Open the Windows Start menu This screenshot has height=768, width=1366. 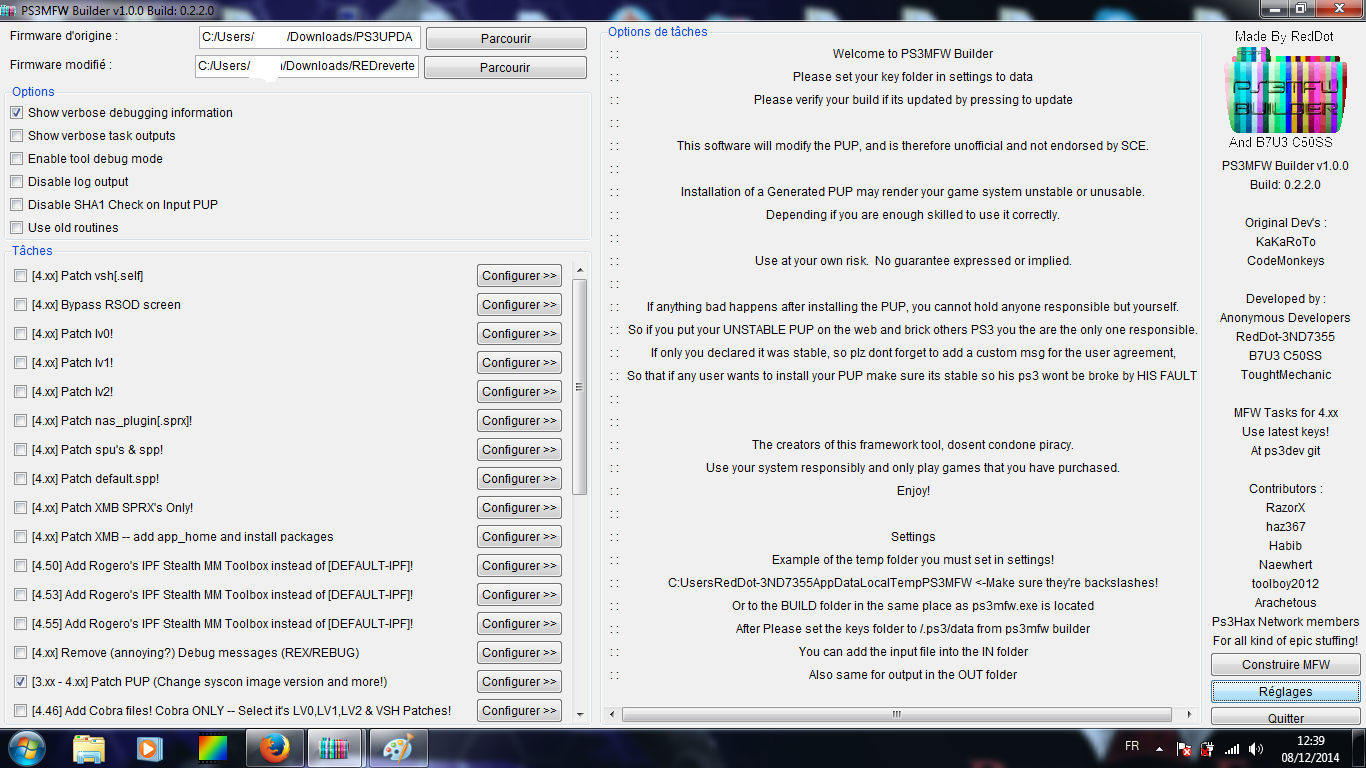[x=26, y=747]
